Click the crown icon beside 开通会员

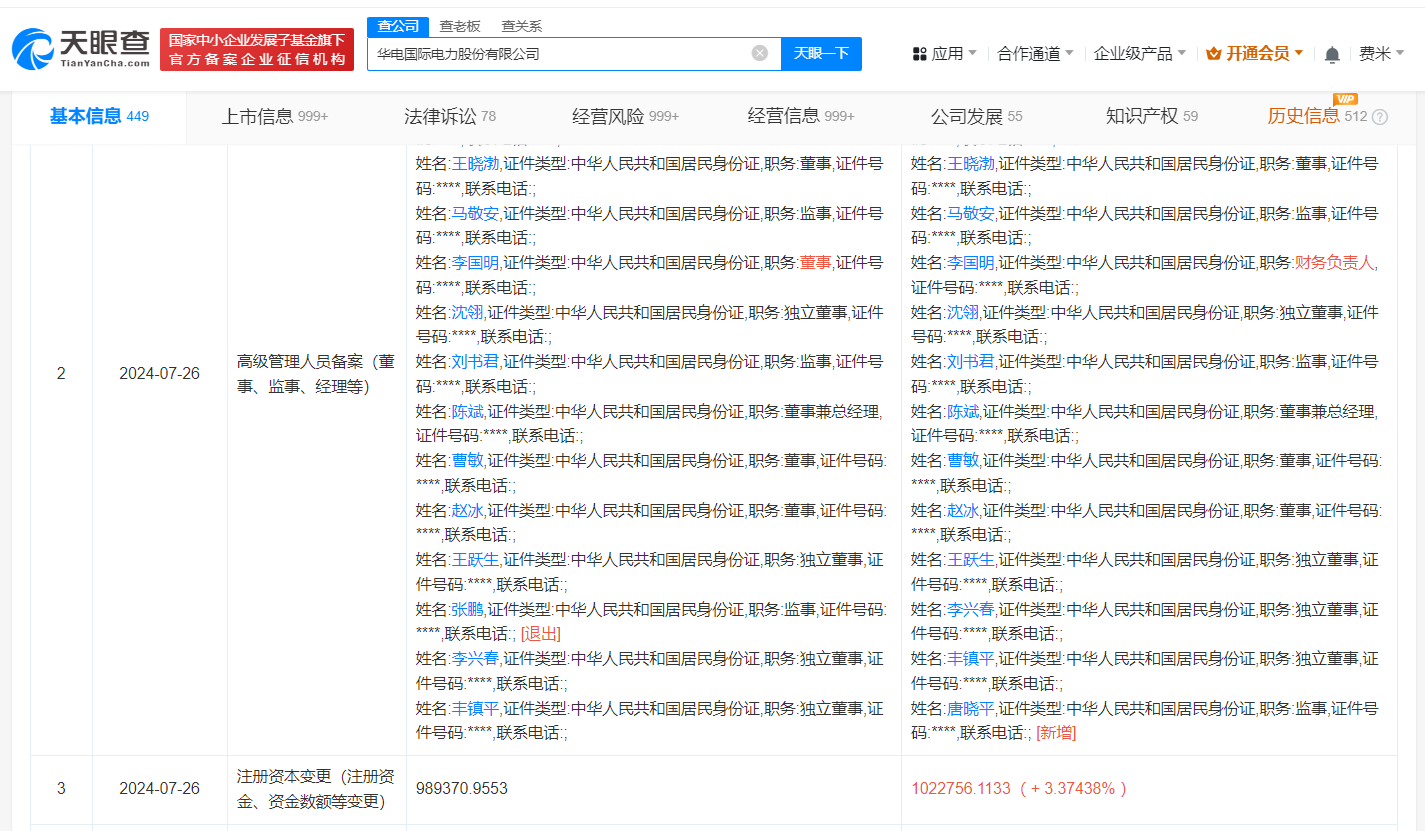point(1214,54)
